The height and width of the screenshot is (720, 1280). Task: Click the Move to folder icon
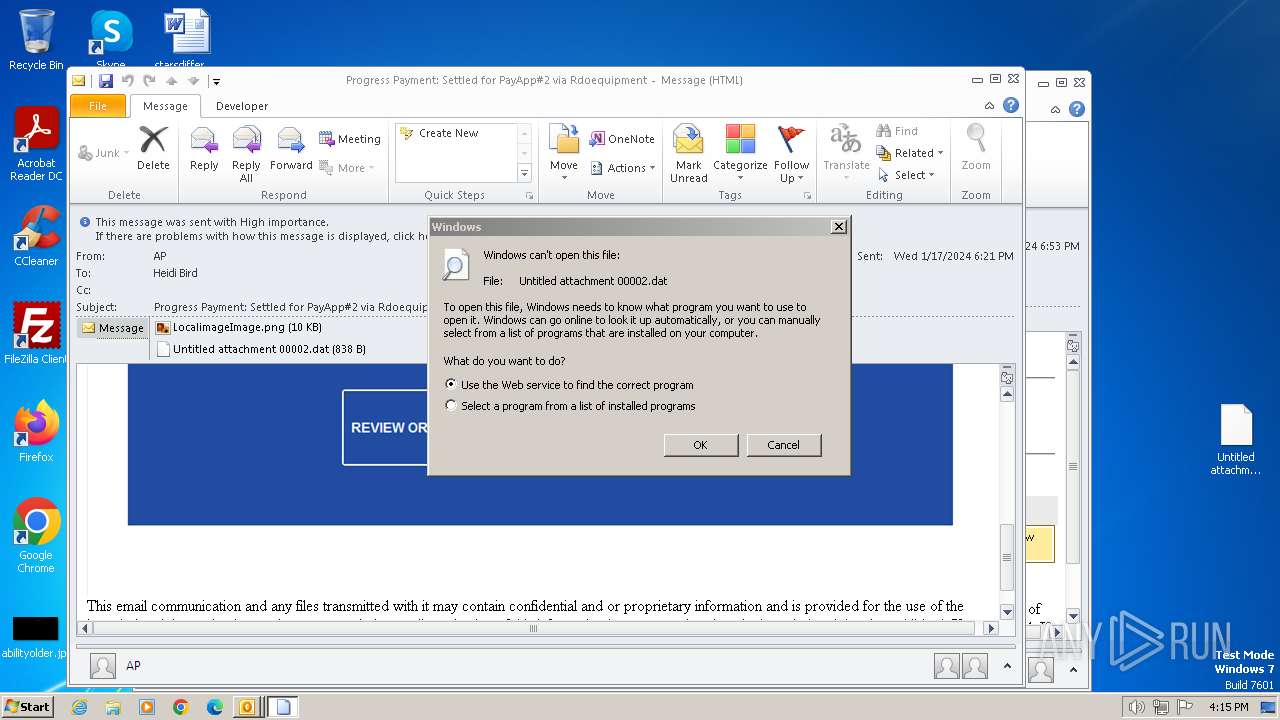pos(564,153)
